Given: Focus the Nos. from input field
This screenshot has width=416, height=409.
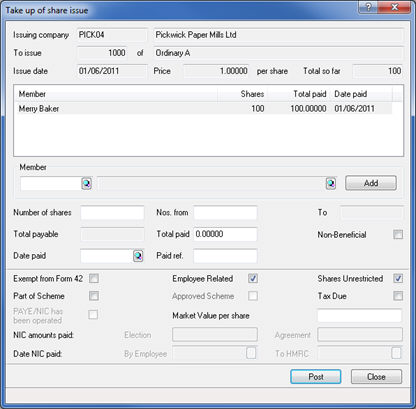Looking at the screenshot, I should click(x=225, y=213).
